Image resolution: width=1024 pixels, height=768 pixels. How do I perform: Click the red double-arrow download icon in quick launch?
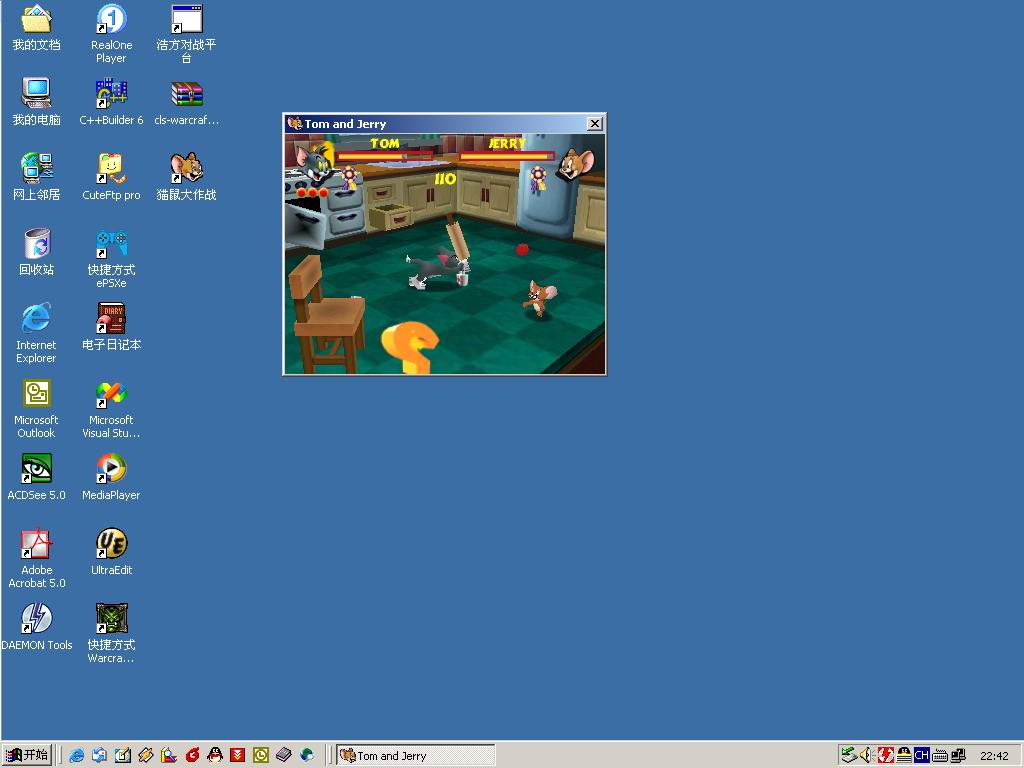[x=238, y=755]
